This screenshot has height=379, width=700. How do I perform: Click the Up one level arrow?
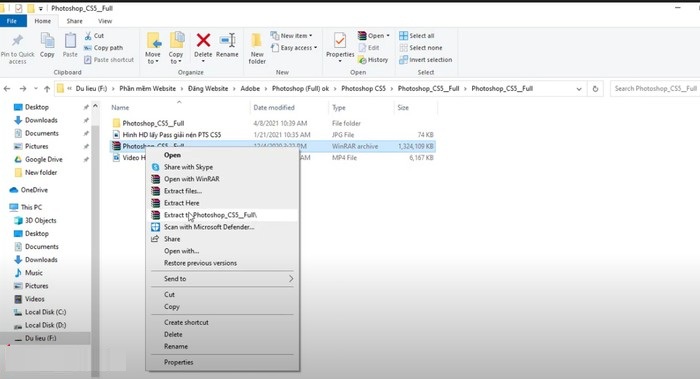(47, 89)
